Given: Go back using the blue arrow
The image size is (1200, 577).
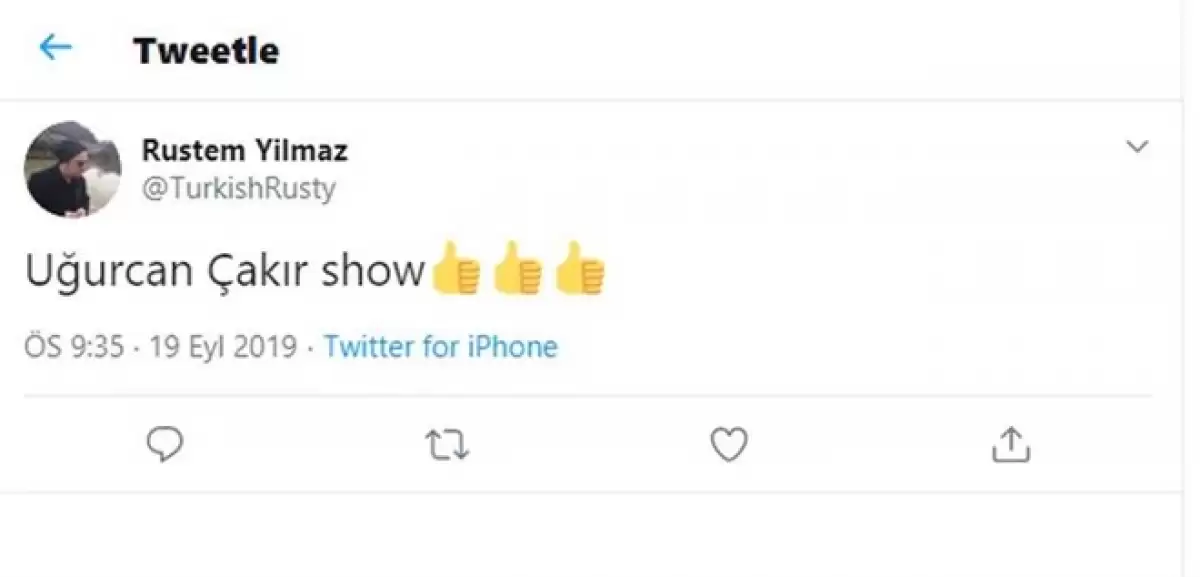Looking at the screenshot, I should click(x=55, y=48).
